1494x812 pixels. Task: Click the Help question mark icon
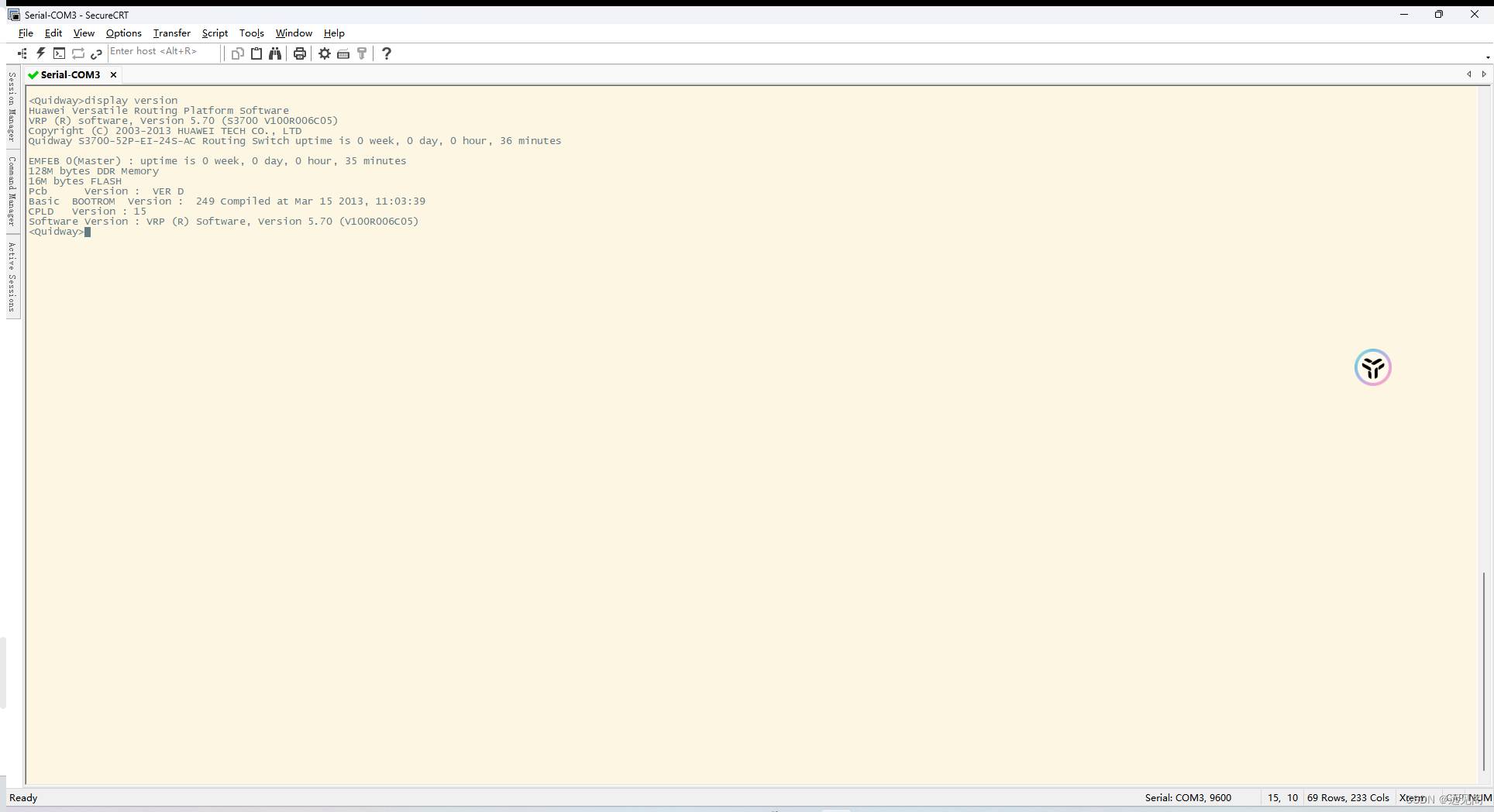pos(387,53)
